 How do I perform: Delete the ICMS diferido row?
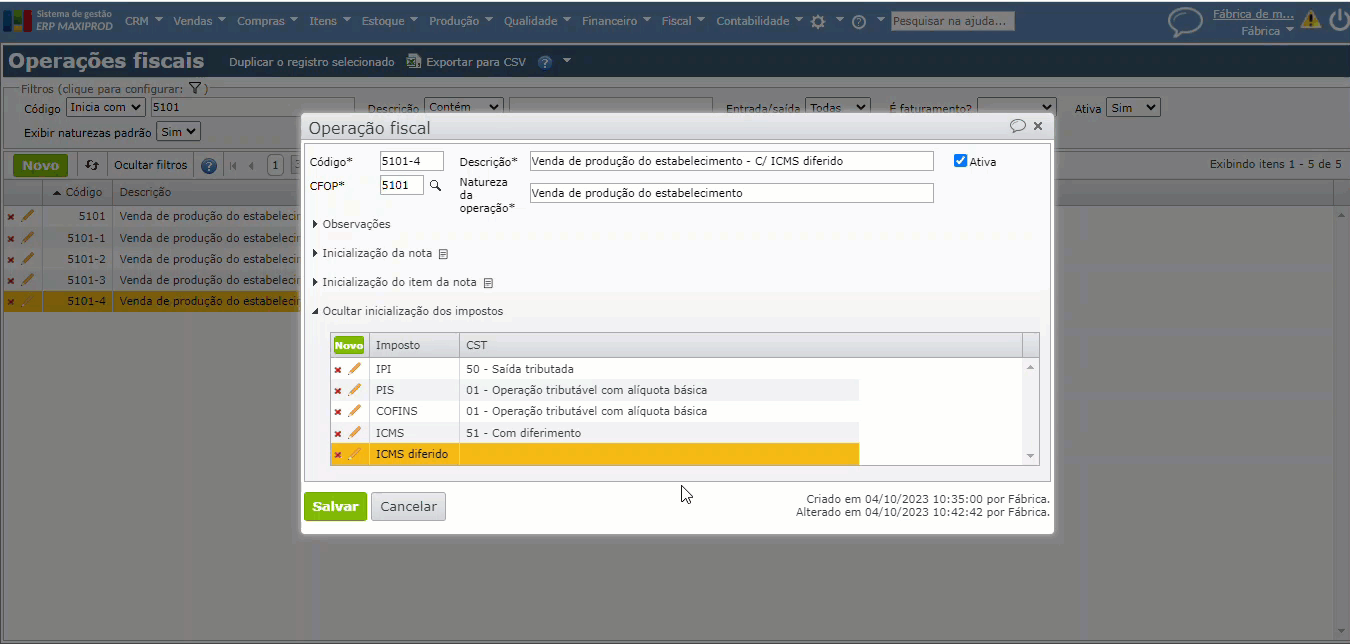(338, 455)
